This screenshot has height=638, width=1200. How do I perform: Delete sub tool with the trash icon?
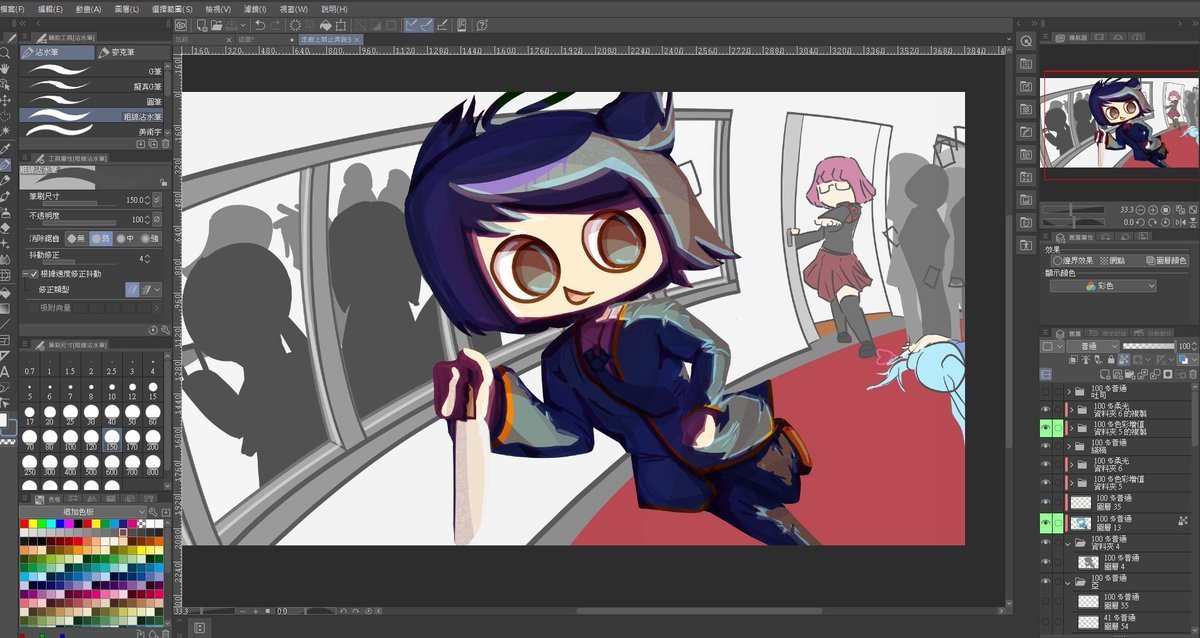click(x=165, y=144)
